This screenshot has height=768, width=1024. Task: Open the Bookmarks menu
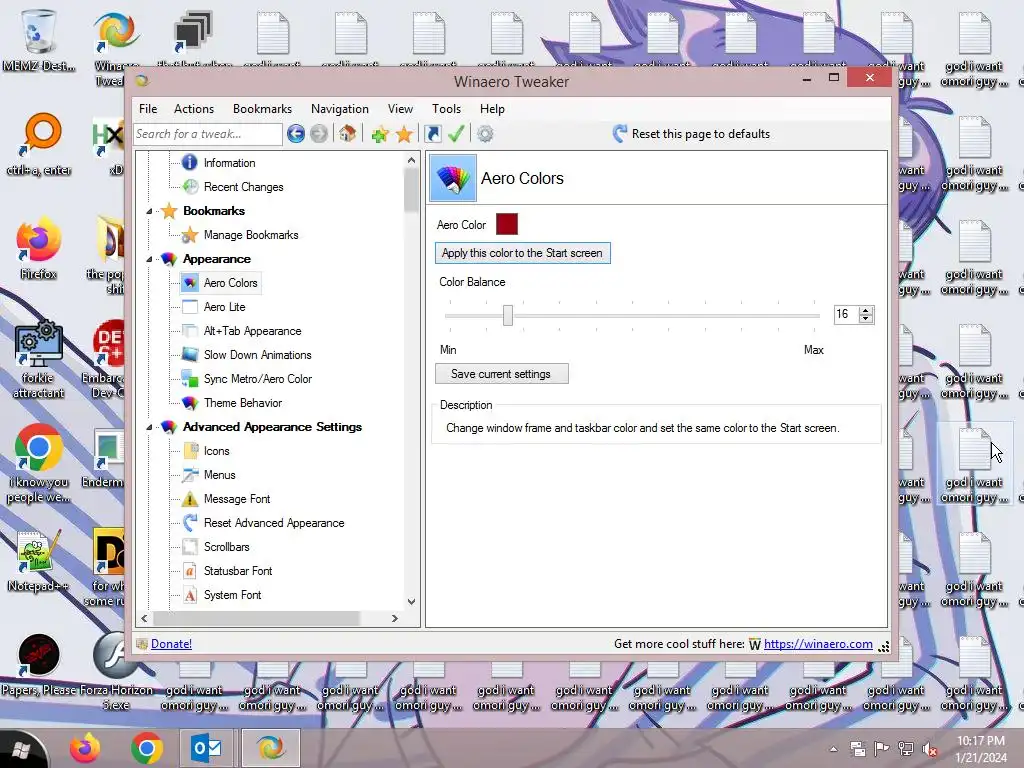(x=262, y=109)
